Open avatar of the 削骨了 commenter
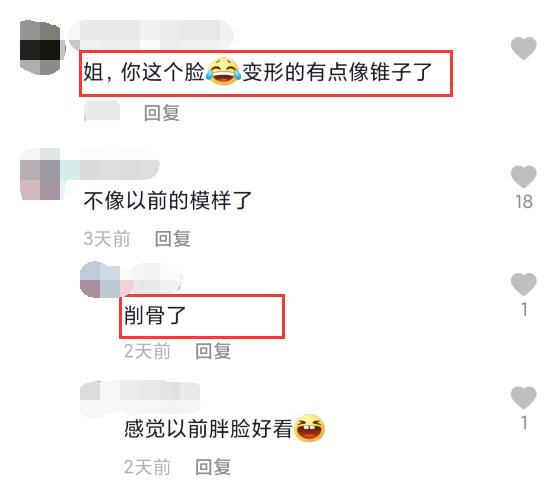The width and height of the screenshot is (554, 499). pos(102,280)
